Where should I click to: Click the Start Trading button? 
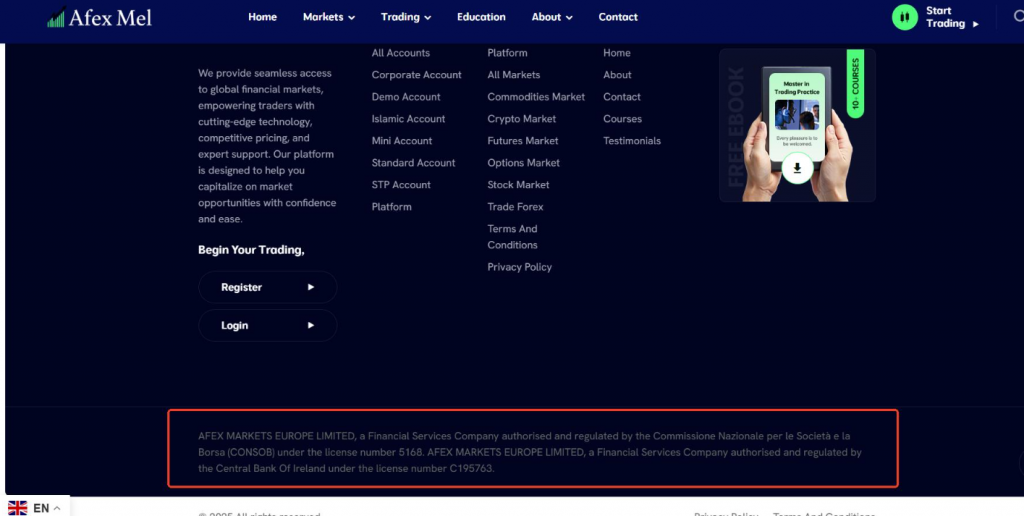936,17
